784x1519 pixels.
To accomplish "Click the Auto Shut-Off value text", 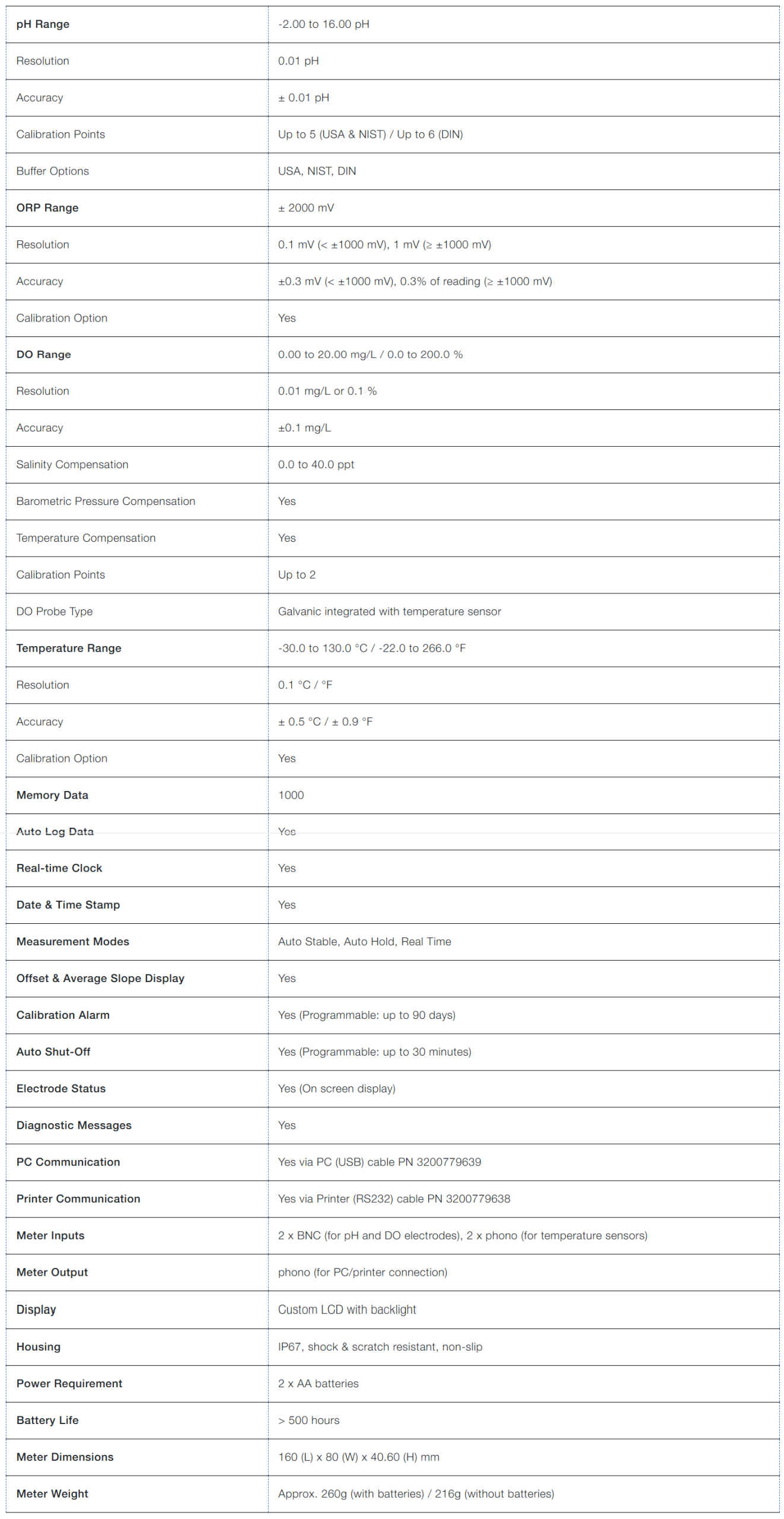I will [x=374, y=1052].
